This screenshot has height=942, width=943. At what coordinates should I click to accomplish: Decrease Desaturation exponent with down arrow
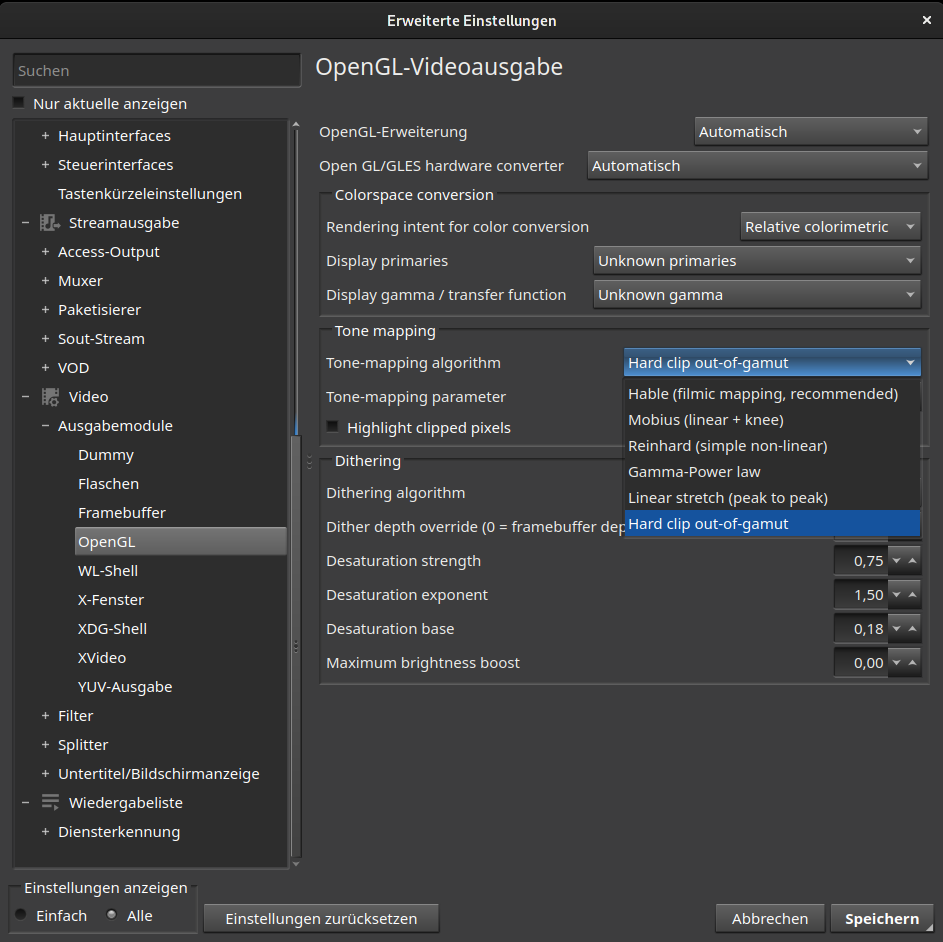click(x=896, y=595)
